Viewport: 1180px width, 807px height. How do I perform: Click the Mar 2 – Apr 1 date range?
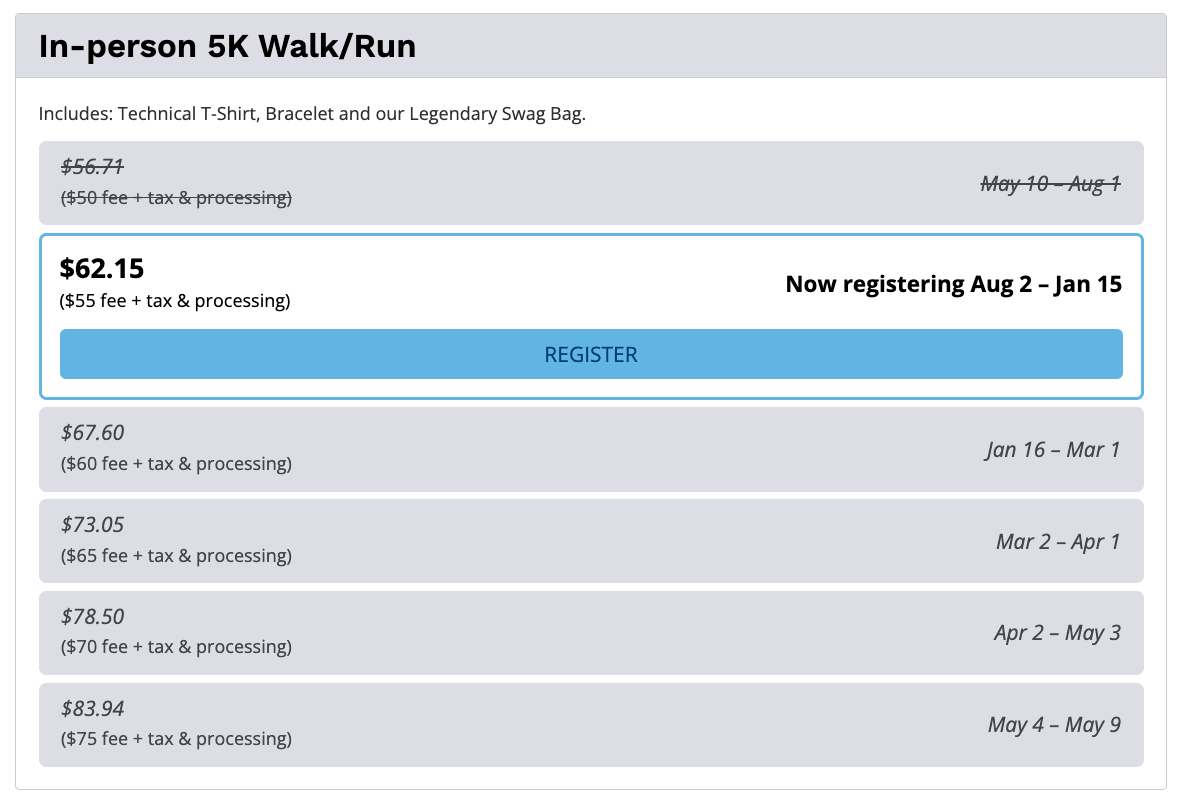1058,541
